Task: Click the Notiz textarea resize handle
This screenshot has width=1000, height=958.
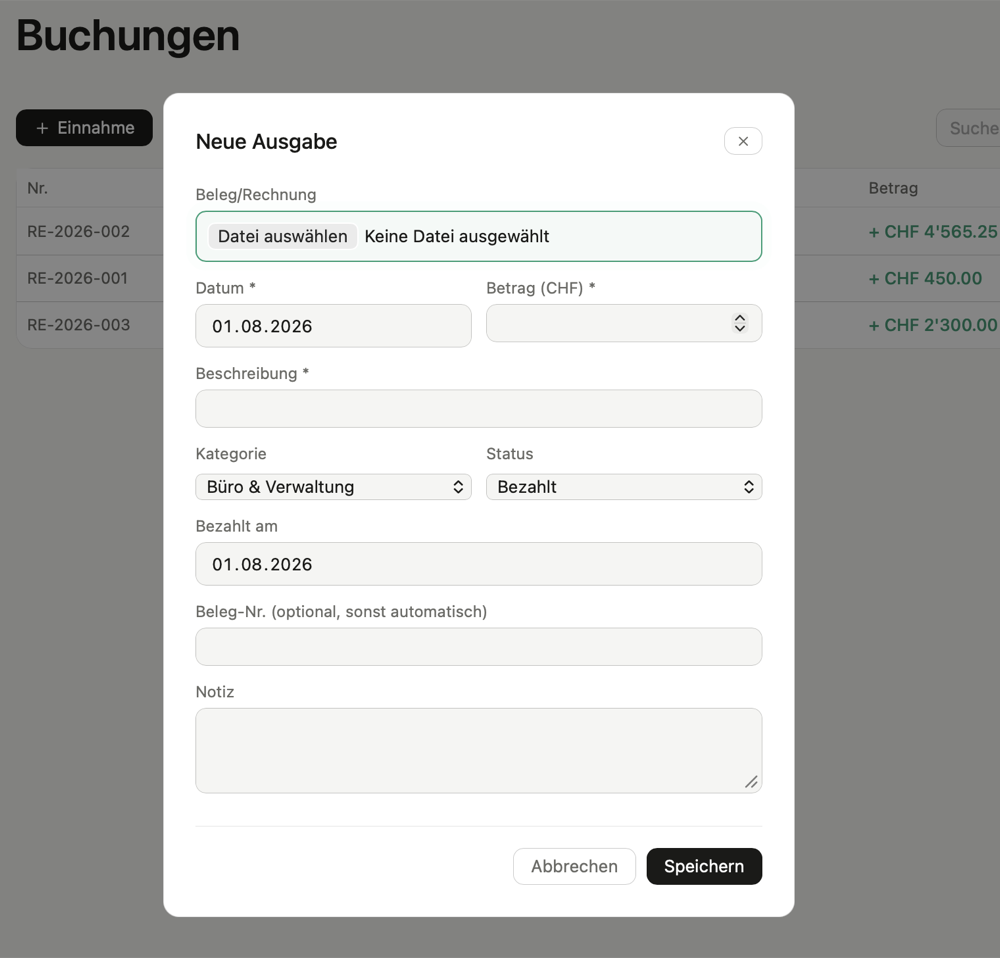Action: pos(751,782)
